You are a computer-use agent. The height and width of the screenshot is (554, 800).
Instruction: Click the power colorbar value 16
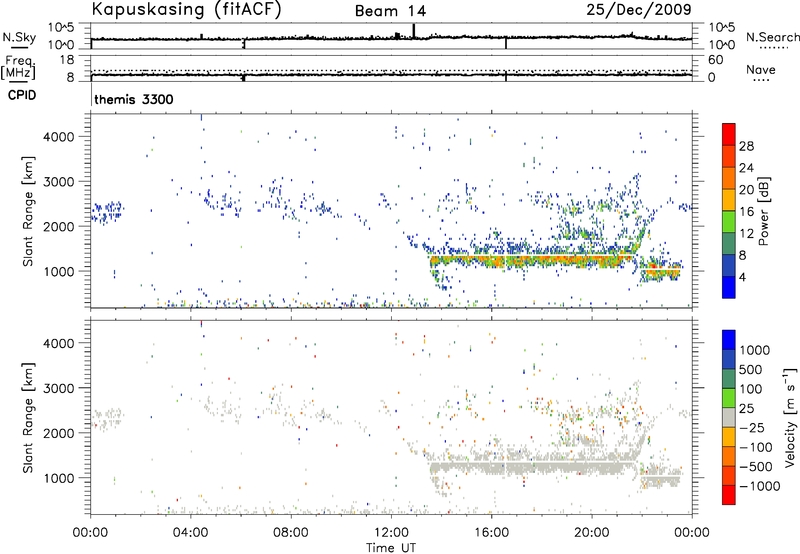point(746,212)
